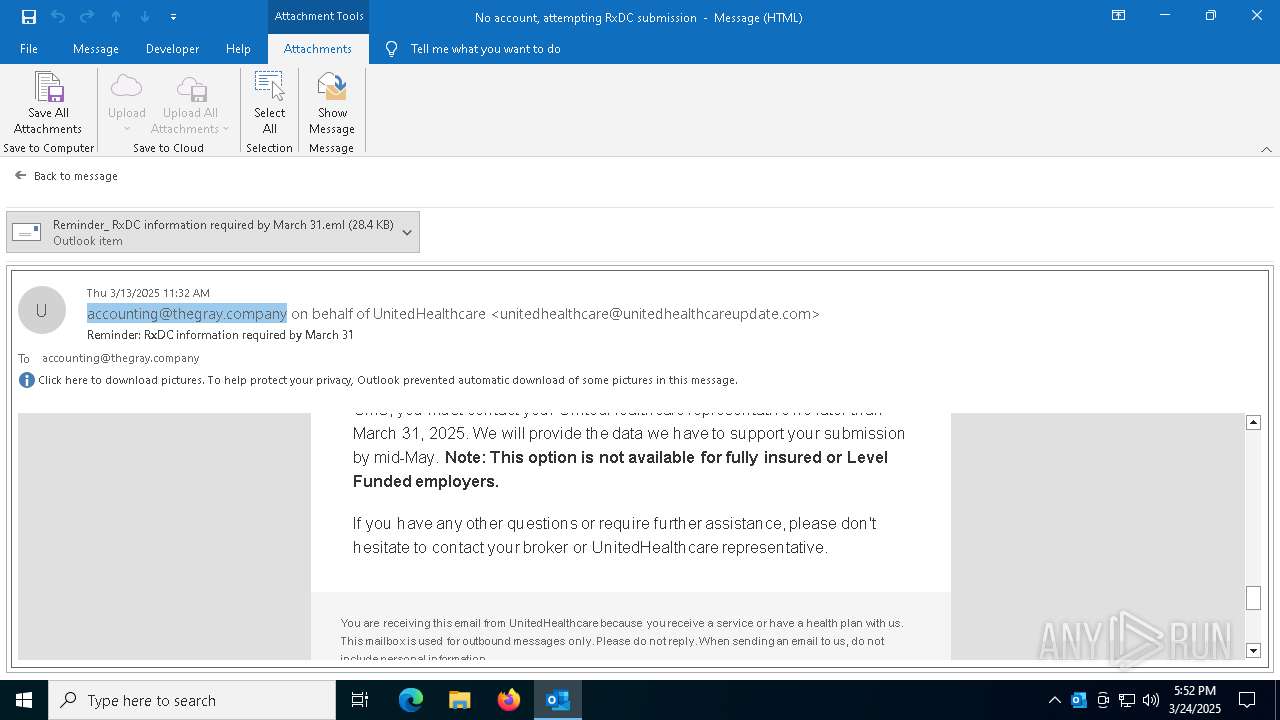
Task: Open File Explorer from taskbar
Action: pyautogui.click(x=460, y=700)
